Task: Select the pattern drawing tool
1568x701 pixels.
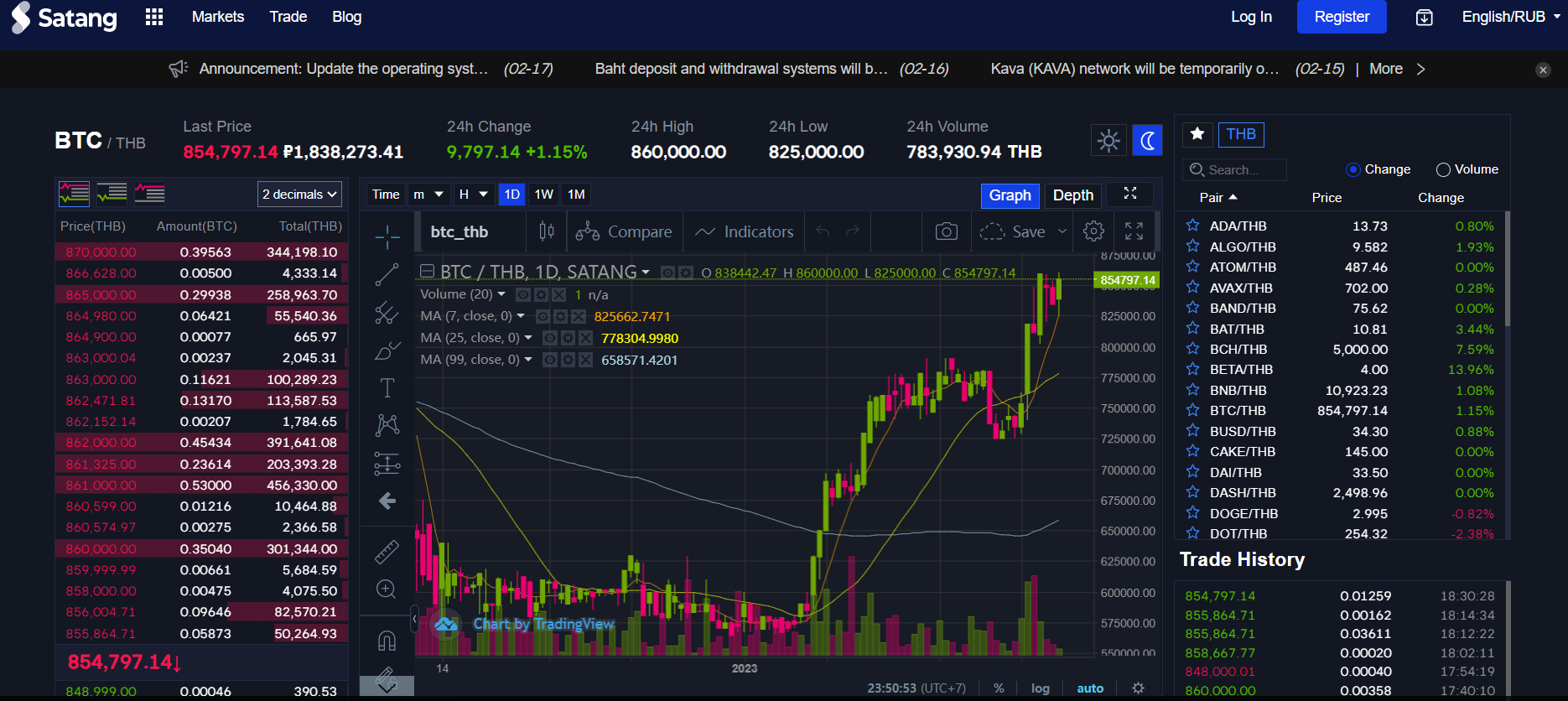Action: (387, 425)
